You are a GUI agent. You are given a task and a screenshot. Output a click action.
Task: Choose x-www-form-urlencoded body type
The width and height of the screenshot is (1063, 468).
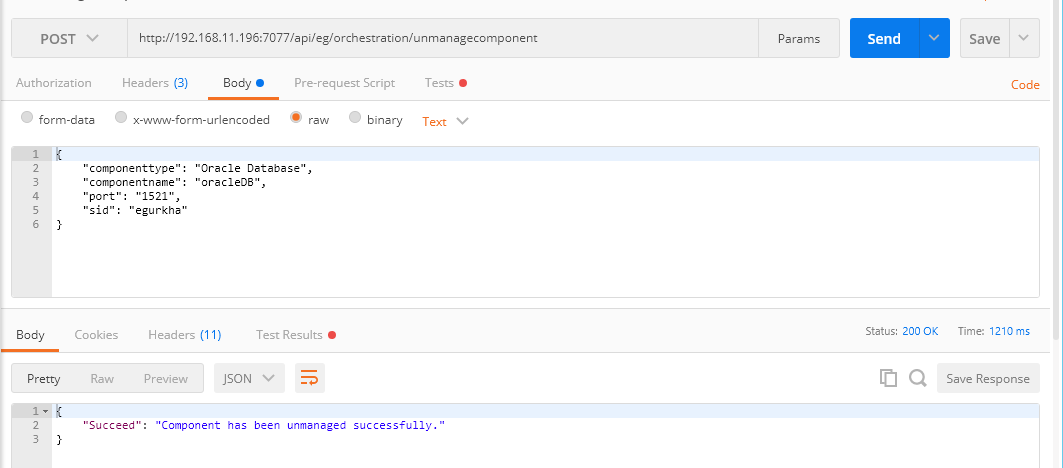[121, 117]
